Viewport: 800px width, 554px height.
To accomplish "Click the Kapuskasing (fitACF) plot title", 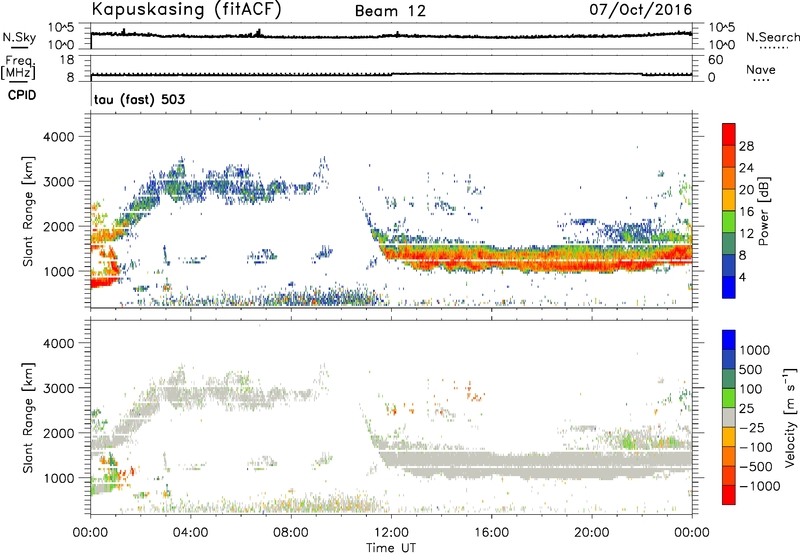I will (x=186, y=10).
